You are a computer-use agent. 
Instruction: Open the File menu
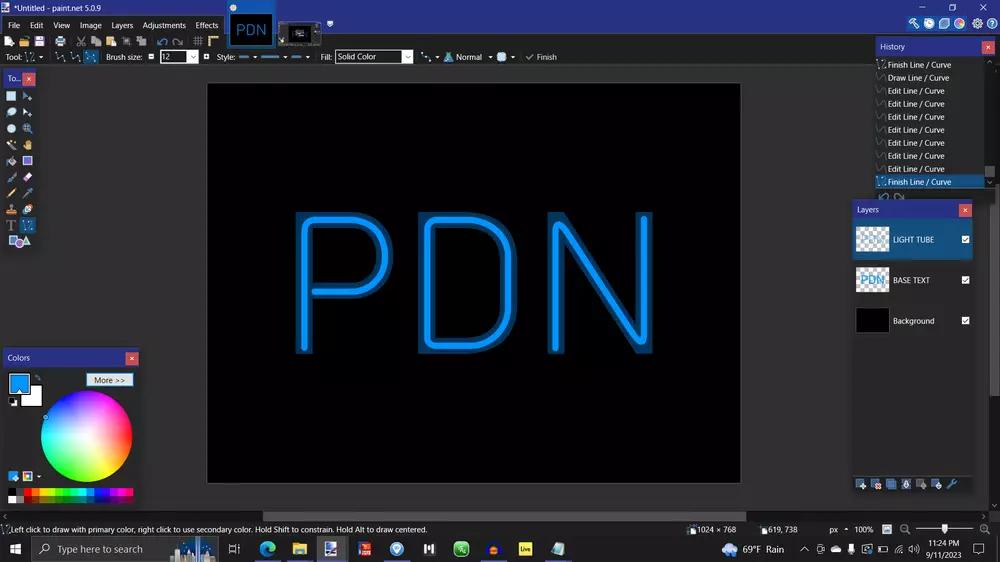(x=13, y=26)
